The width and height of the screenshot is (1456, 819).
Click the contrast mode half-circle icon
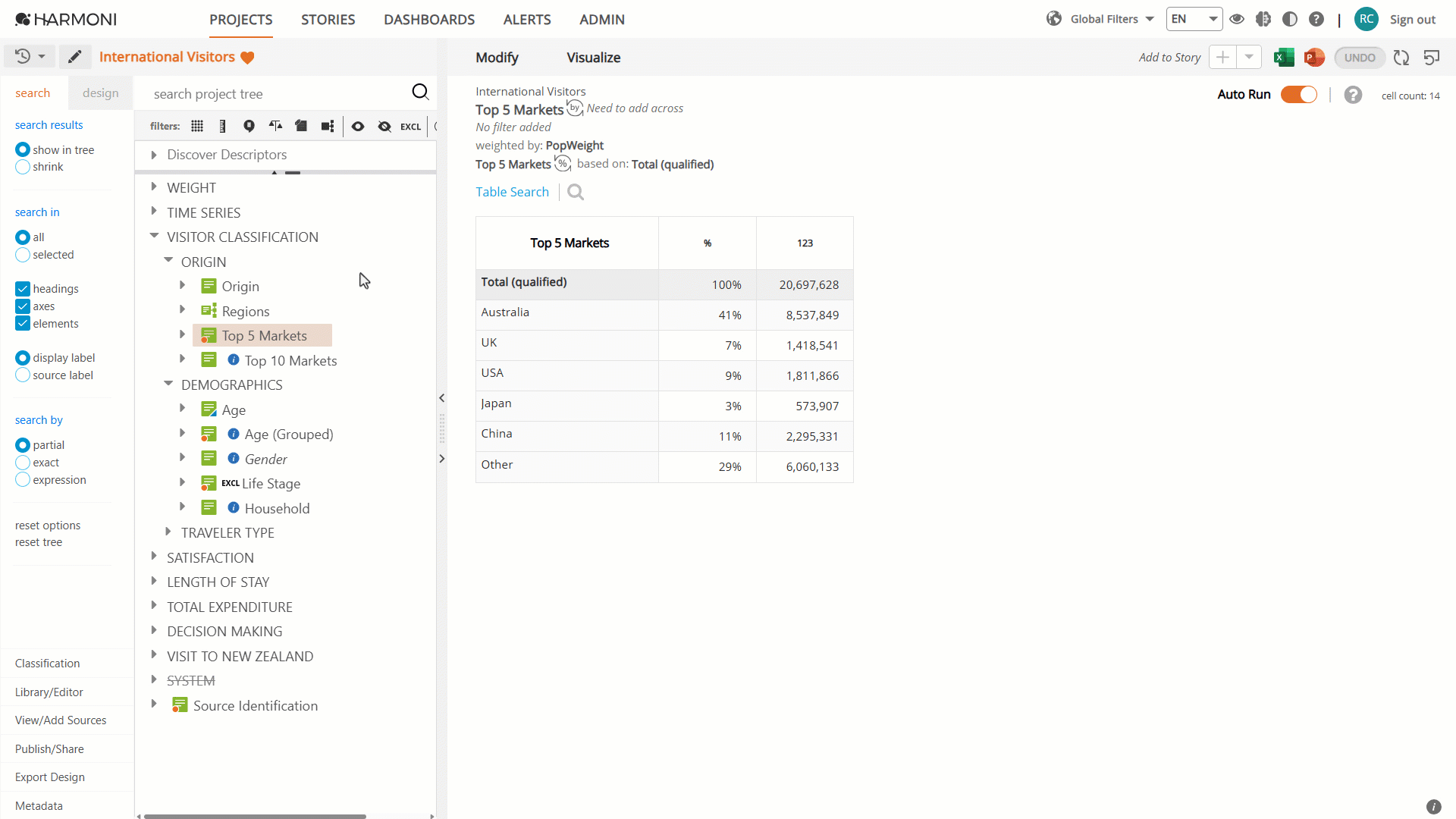point(1289,19)
